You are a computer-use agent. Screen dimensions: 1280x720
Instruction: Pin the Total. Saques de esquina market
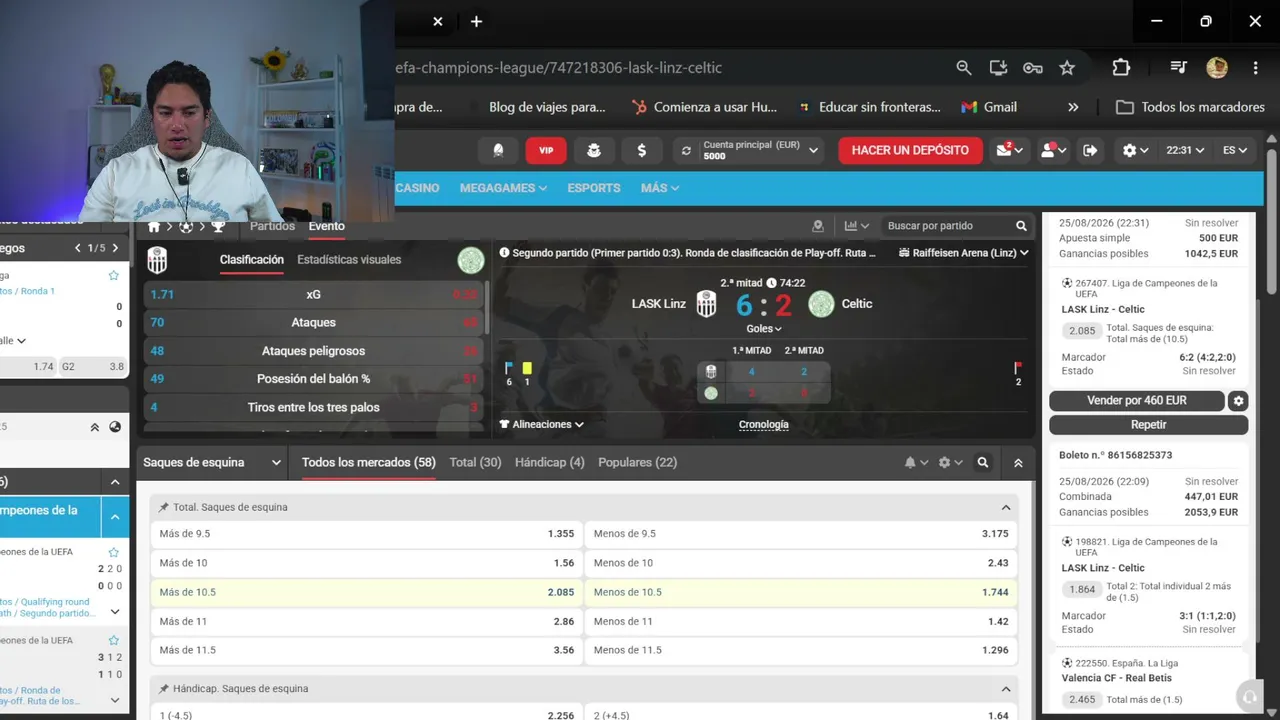point(164,507)
